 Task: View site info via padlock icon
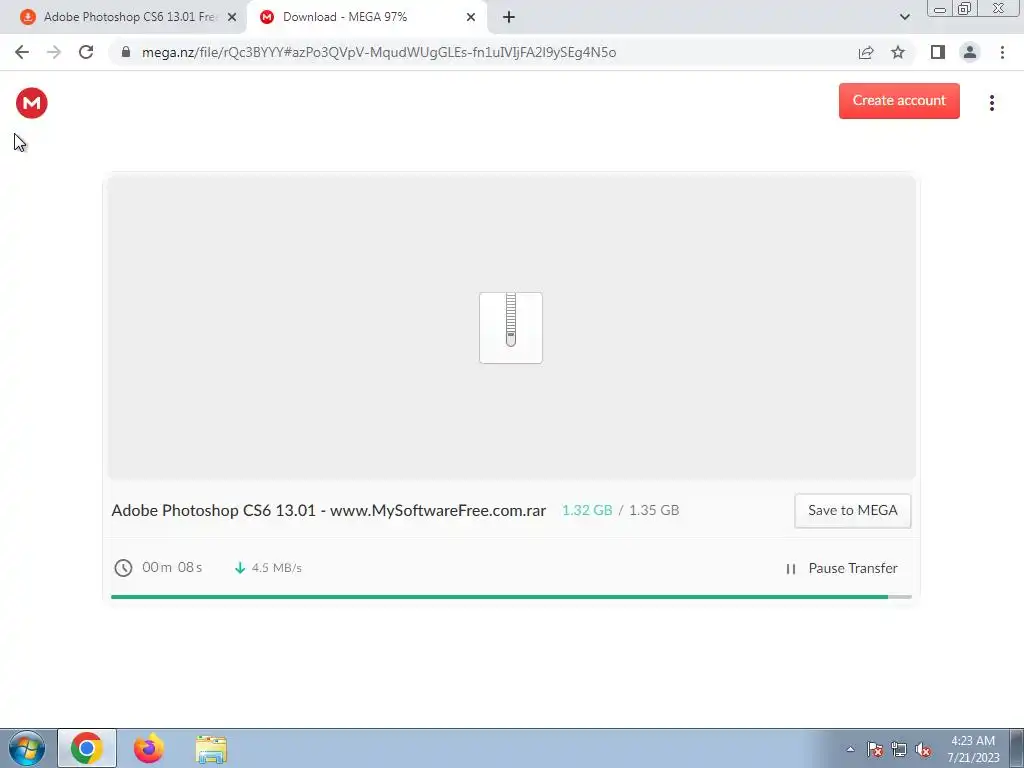tap(126, 52)
